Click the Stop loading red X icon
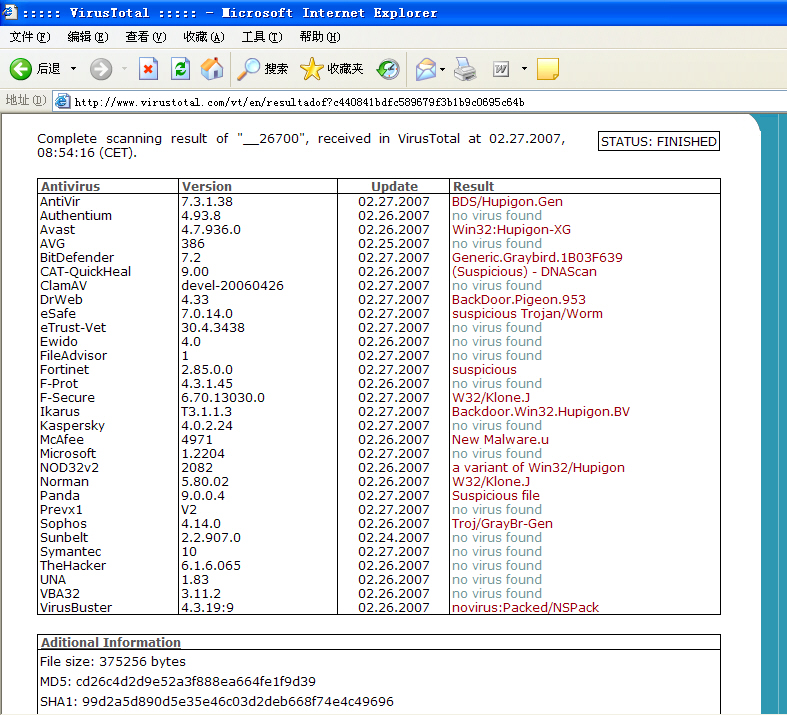The image size is (787, 715). coord(149,69)
